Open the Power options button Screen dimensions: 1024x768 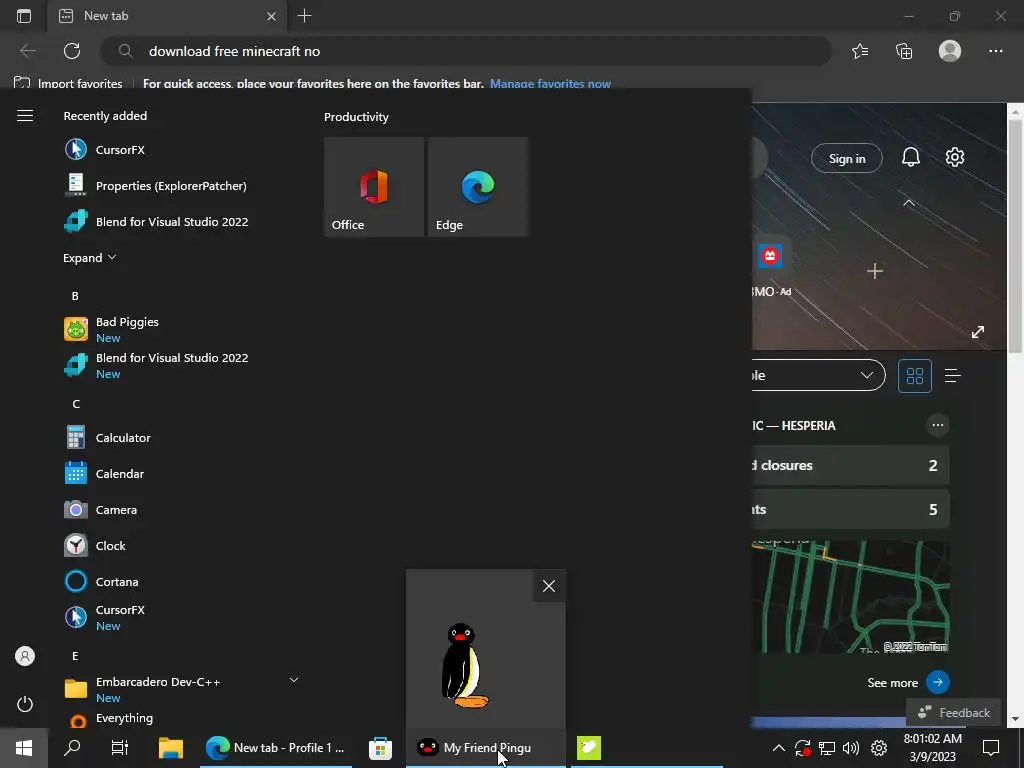[x=25, y=704]
